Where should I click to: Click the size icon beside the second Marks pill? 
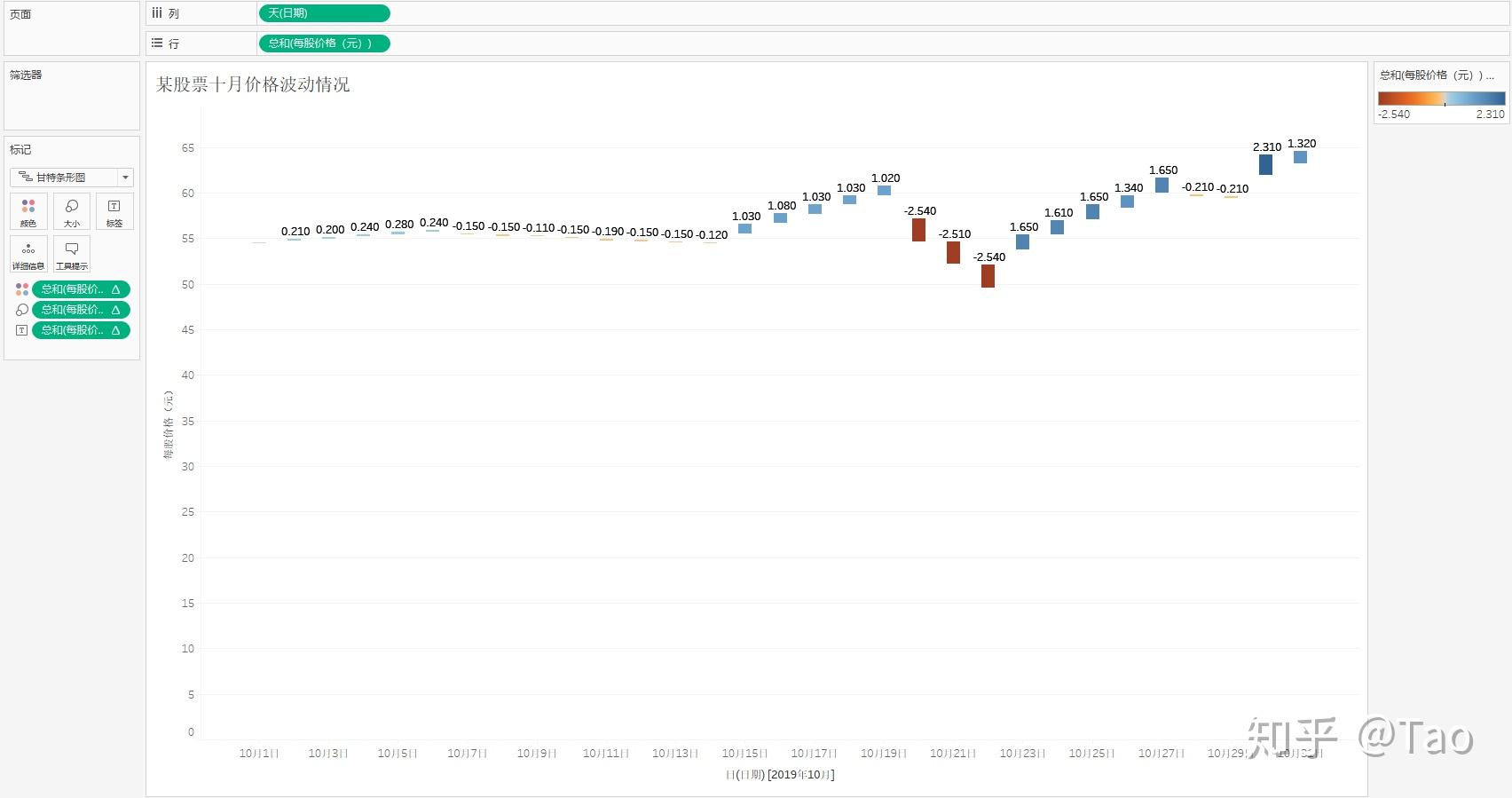(22, 310)
